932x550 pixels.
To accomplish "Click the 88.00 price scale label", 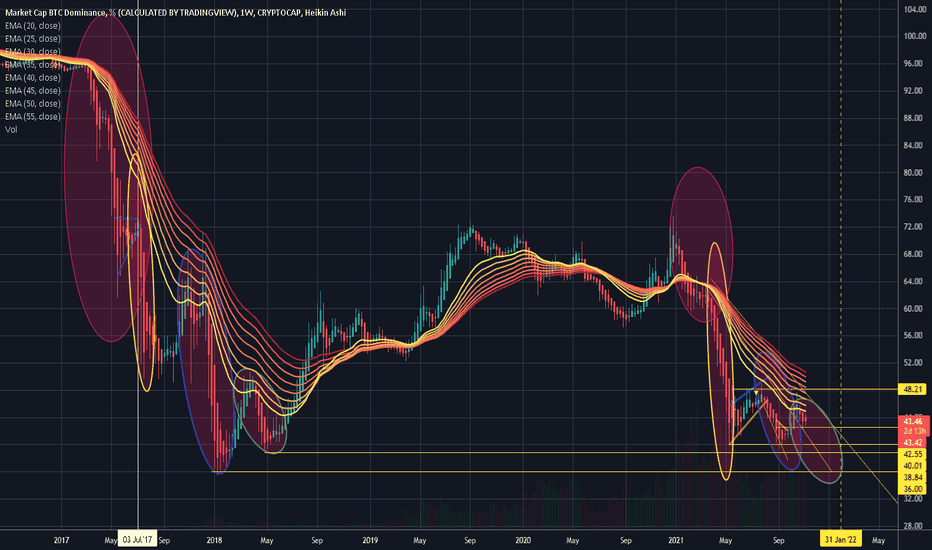I will [914, 118].
